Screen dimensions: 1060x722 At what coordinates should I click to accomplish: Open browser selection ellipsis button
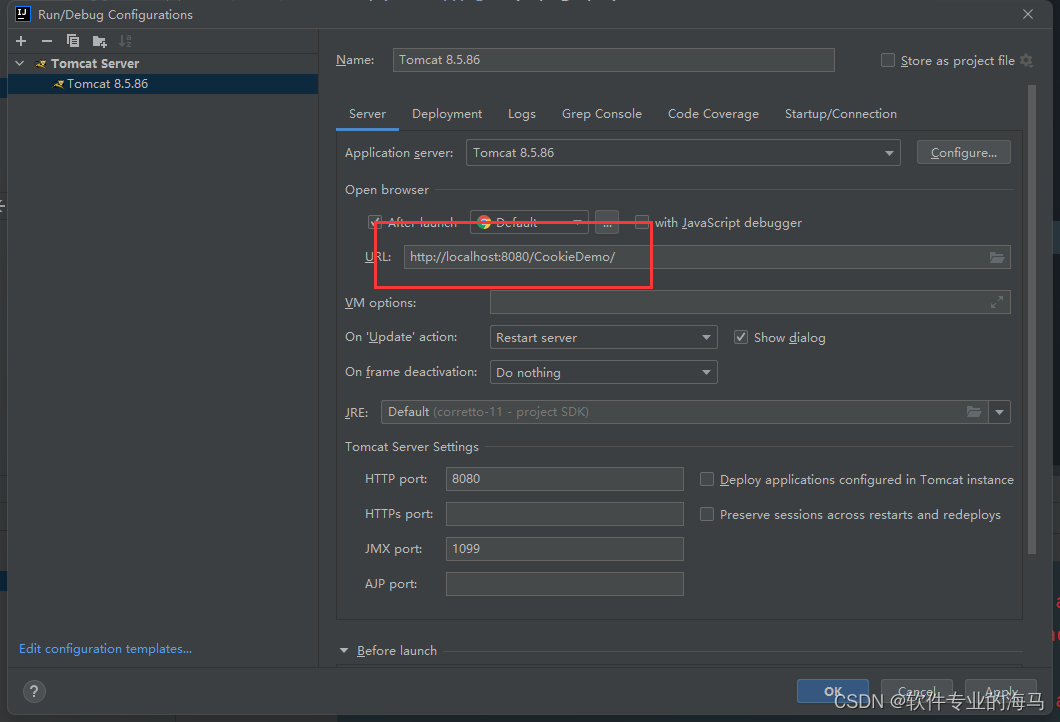(x=607, y=222)
